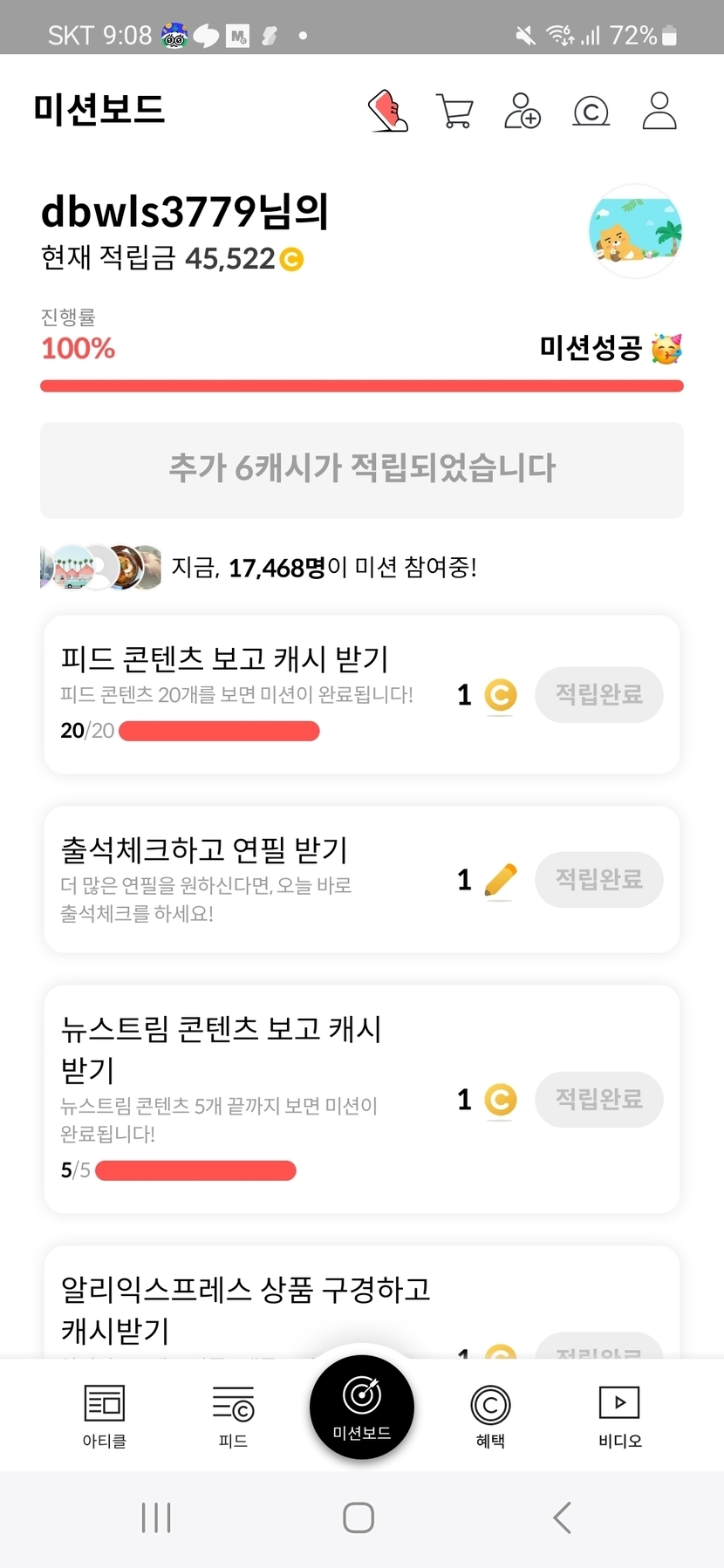The image size is (724, 1568).
Task: Tap the 추가 6캐시가 적립되었습니다 banner
Action: tap(362, 469)
